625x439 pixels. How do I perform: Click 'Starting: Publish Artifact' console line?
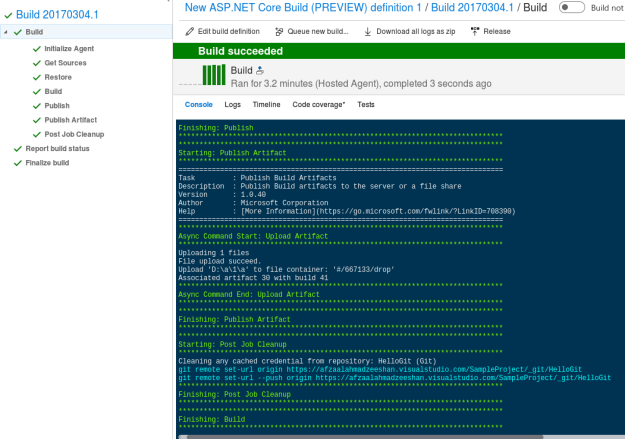[x=232, y=153]
